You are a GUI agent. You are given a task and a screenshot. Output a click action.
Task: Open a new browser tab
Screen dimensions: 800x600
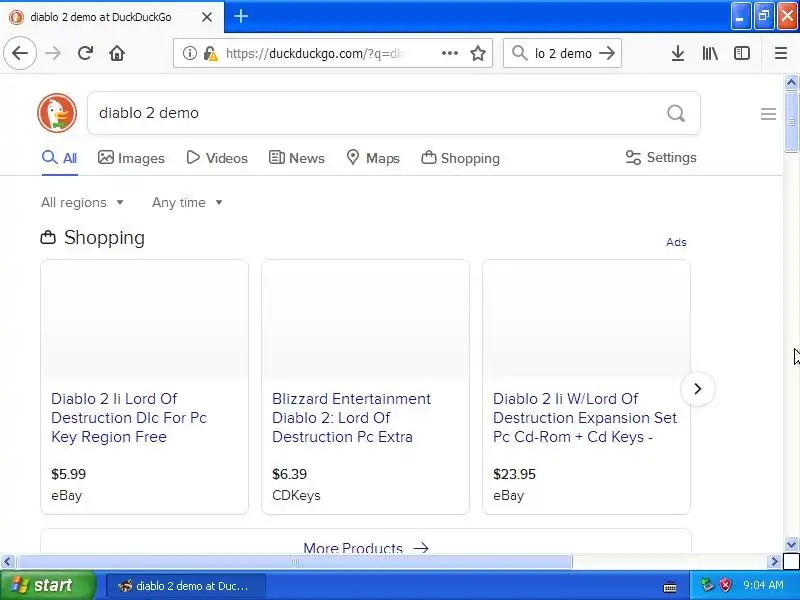[x=241, y=16]
